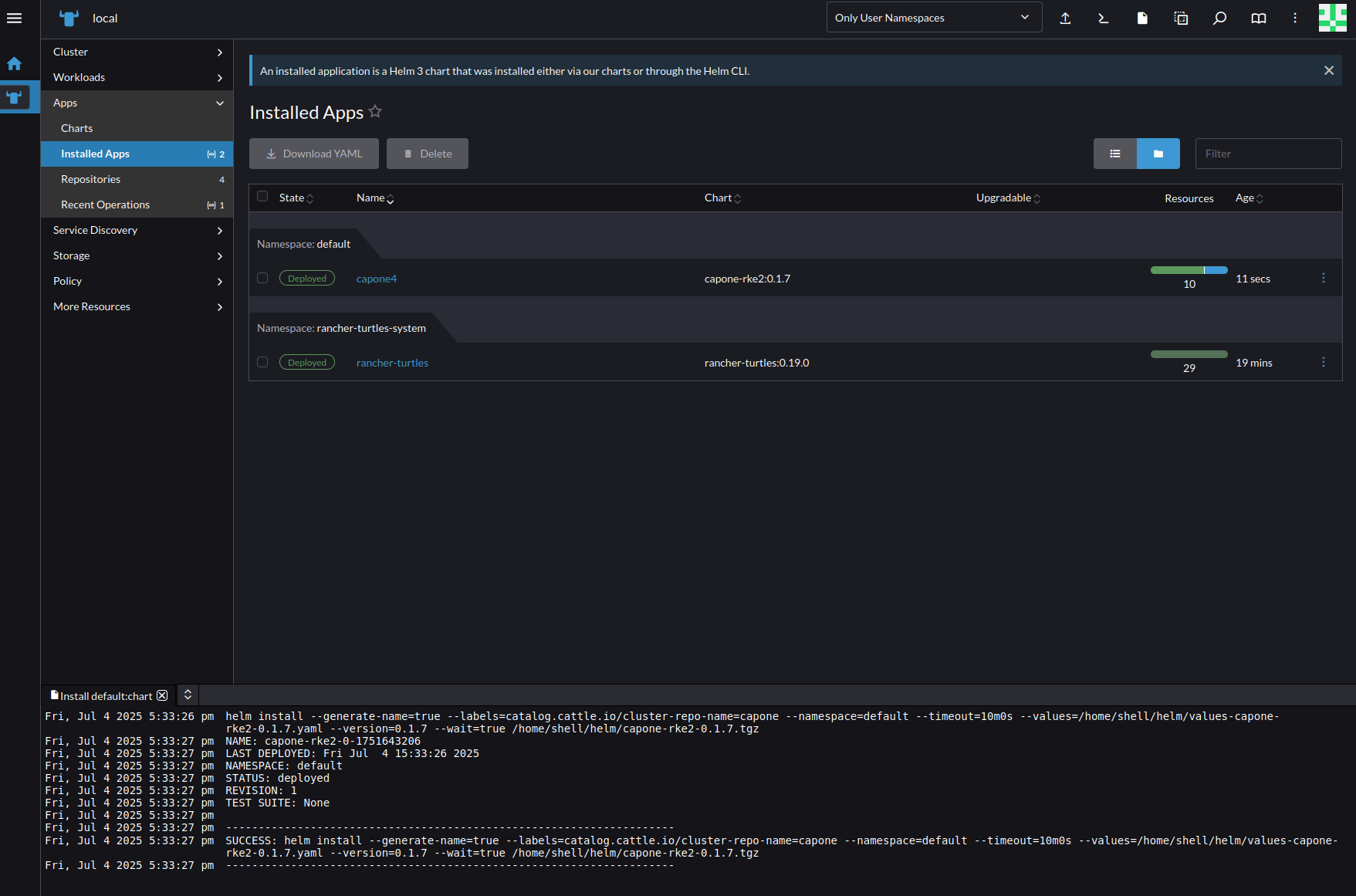The width and height of the screenshot is (1356, 896).
Task: Click the capone-rke2:0.1.7 chart cell
Action: pos(747,279)
